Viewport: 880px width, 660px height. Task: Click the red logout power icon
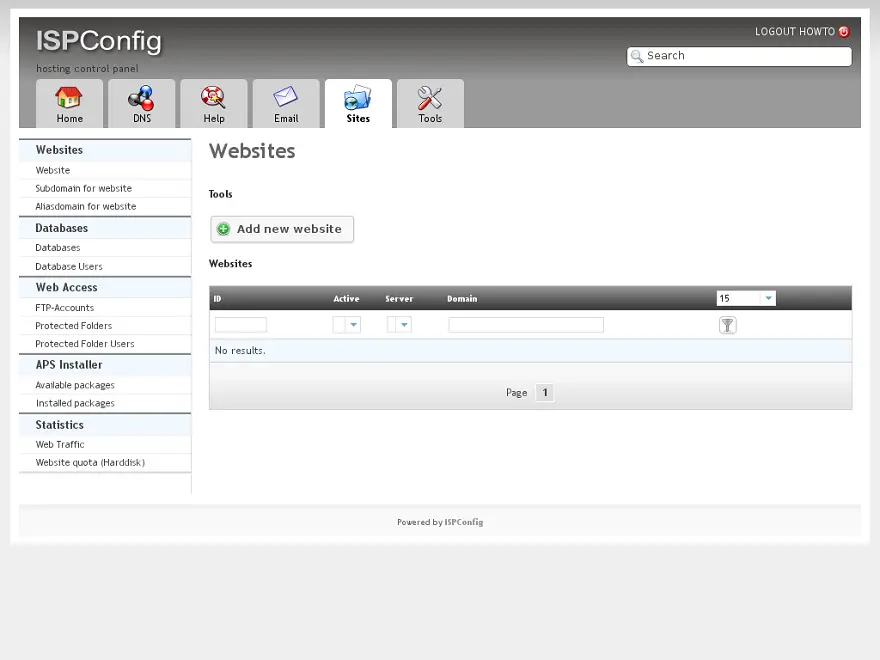coord(844,31)
